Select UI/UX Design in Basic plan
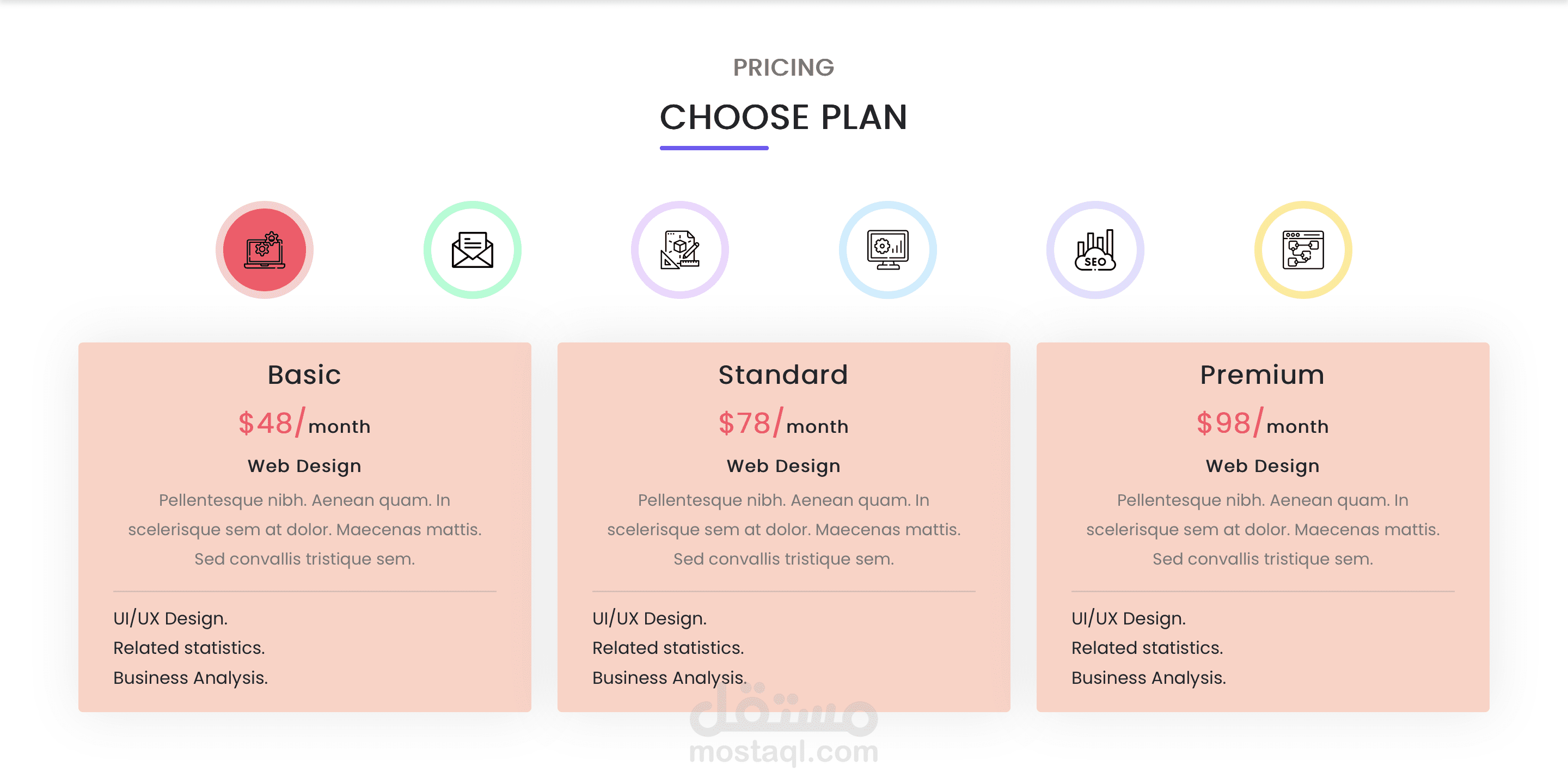 [x=170, y=618]
